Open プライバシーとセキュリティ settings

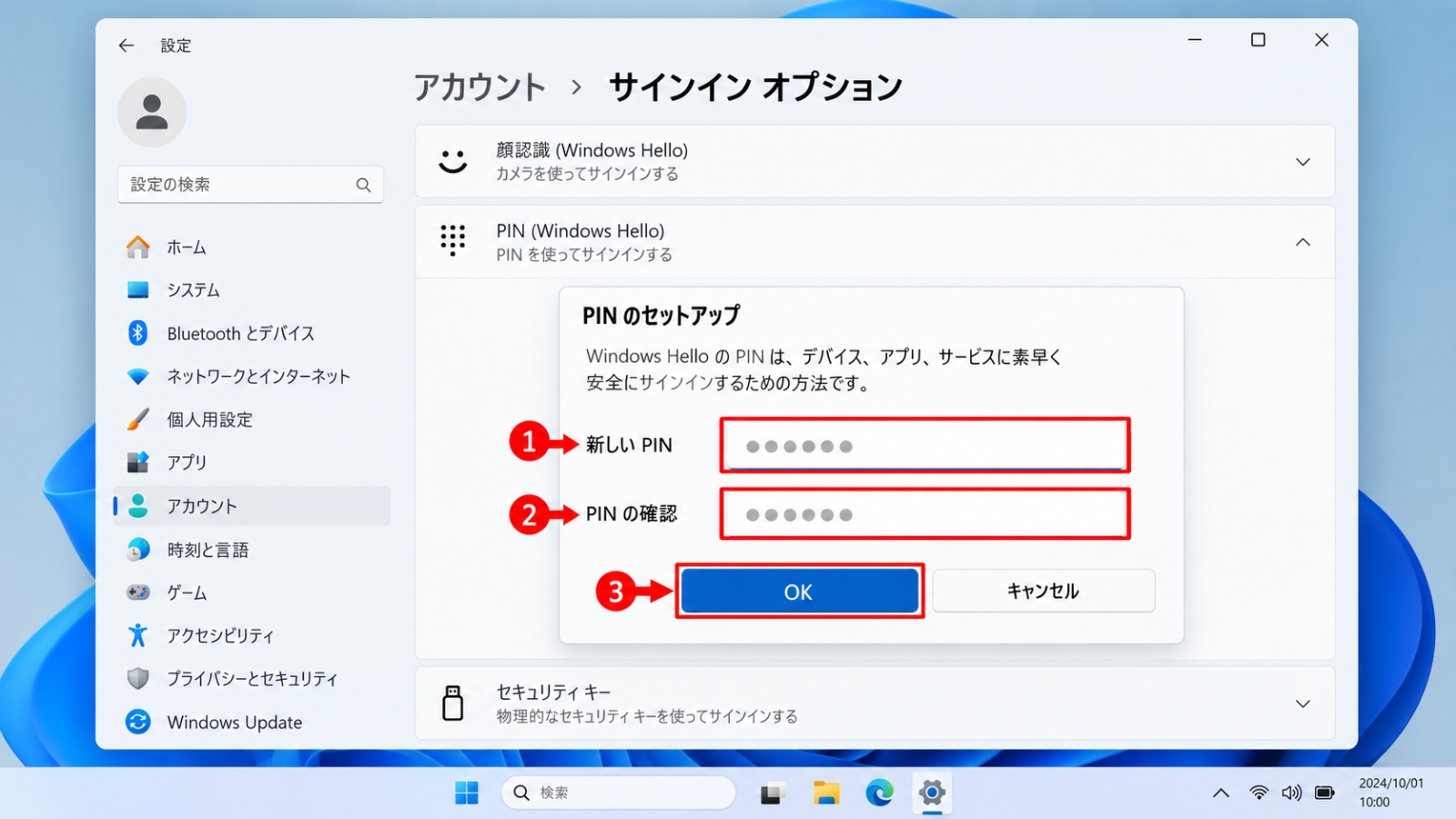[252, 679]
